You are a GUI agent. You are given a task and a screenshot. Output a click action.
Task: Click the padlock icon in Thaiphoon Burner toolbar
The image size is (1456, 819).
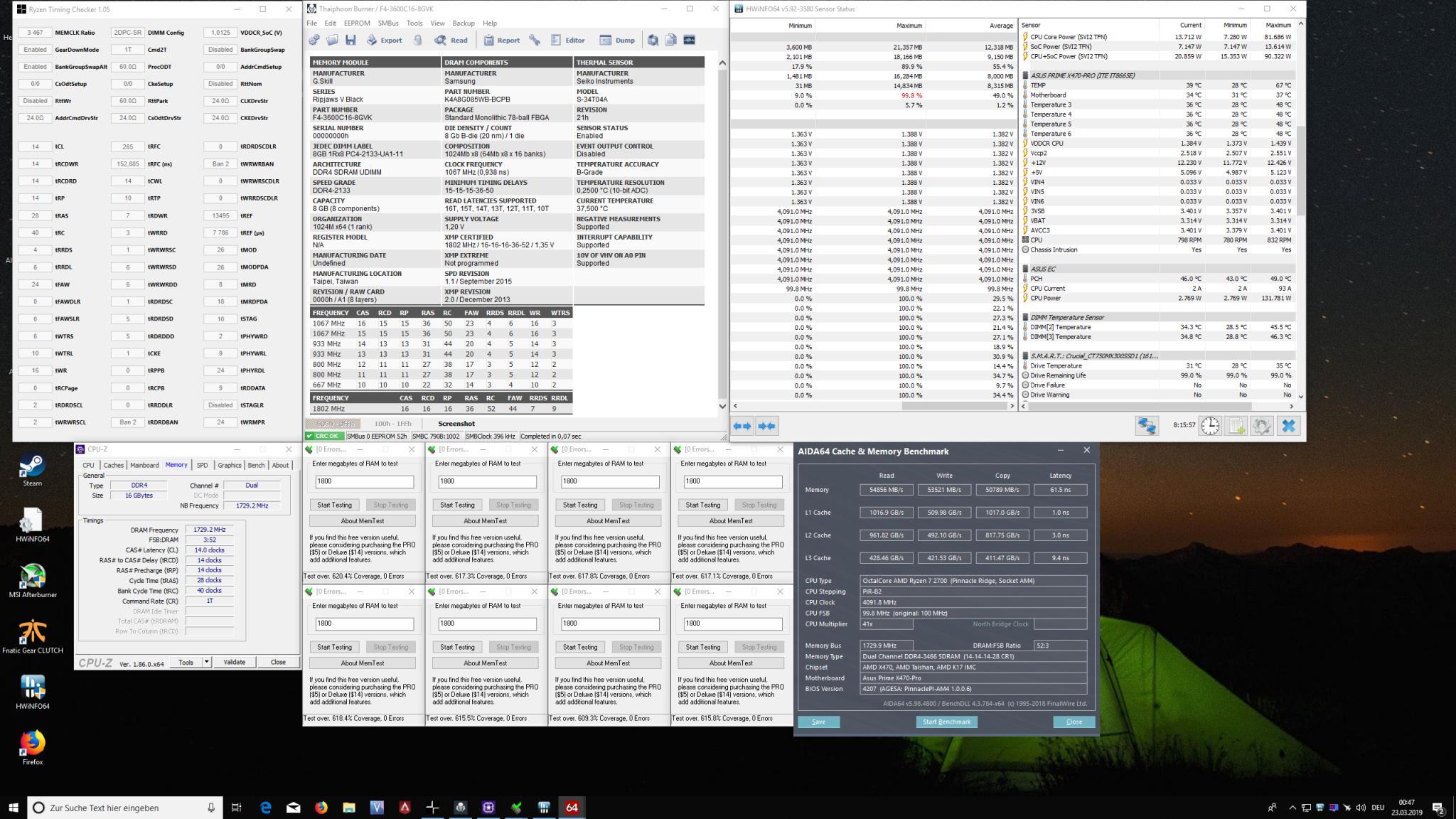pos(418,41)
